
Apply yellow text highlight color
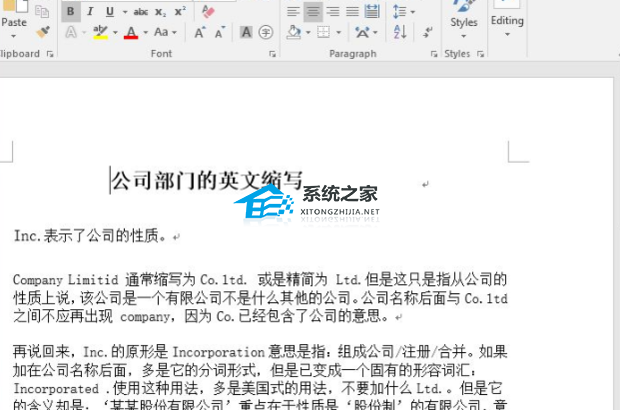(100, 32)
